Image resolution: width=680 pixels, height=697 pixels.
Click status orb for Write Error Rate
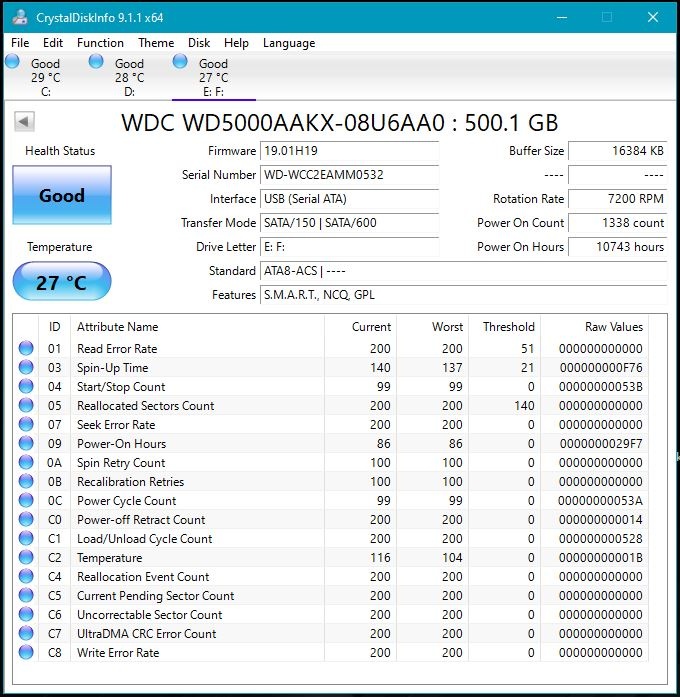[26, 652]
